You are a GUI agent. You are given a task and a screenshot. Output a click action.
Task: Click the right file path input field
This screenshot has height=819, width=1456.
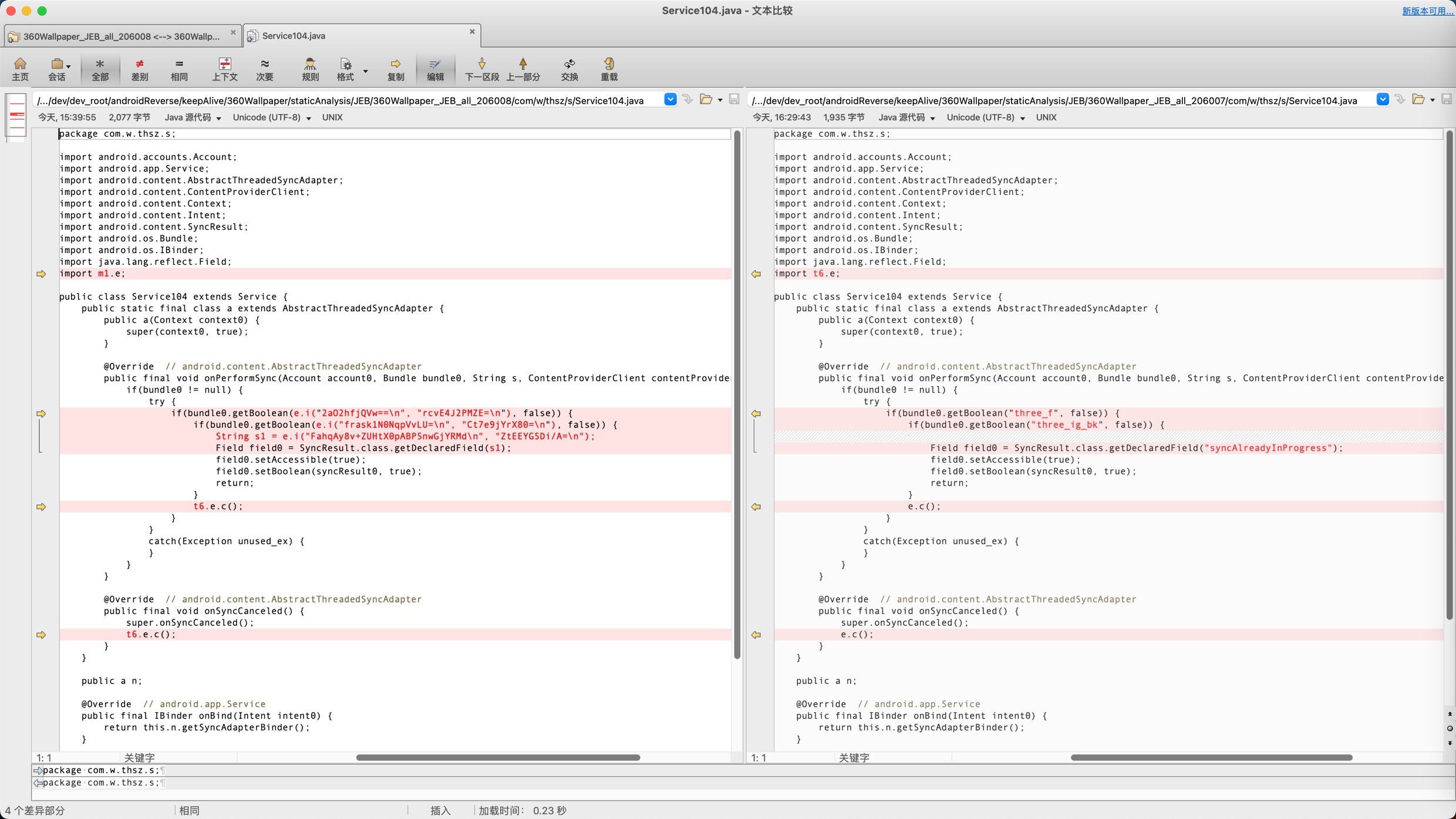1061,100
